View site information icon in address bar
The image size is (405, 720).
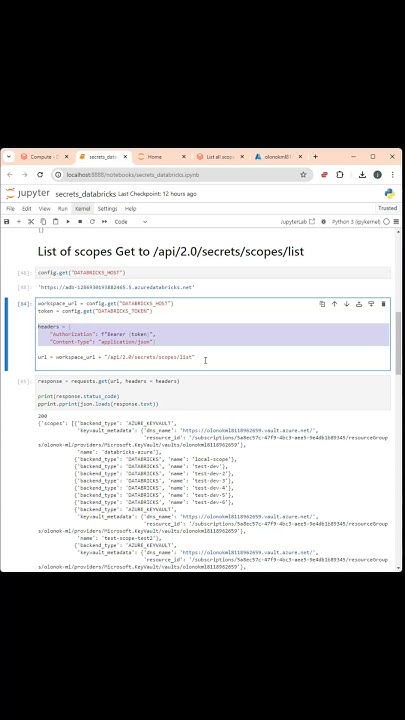58,175
